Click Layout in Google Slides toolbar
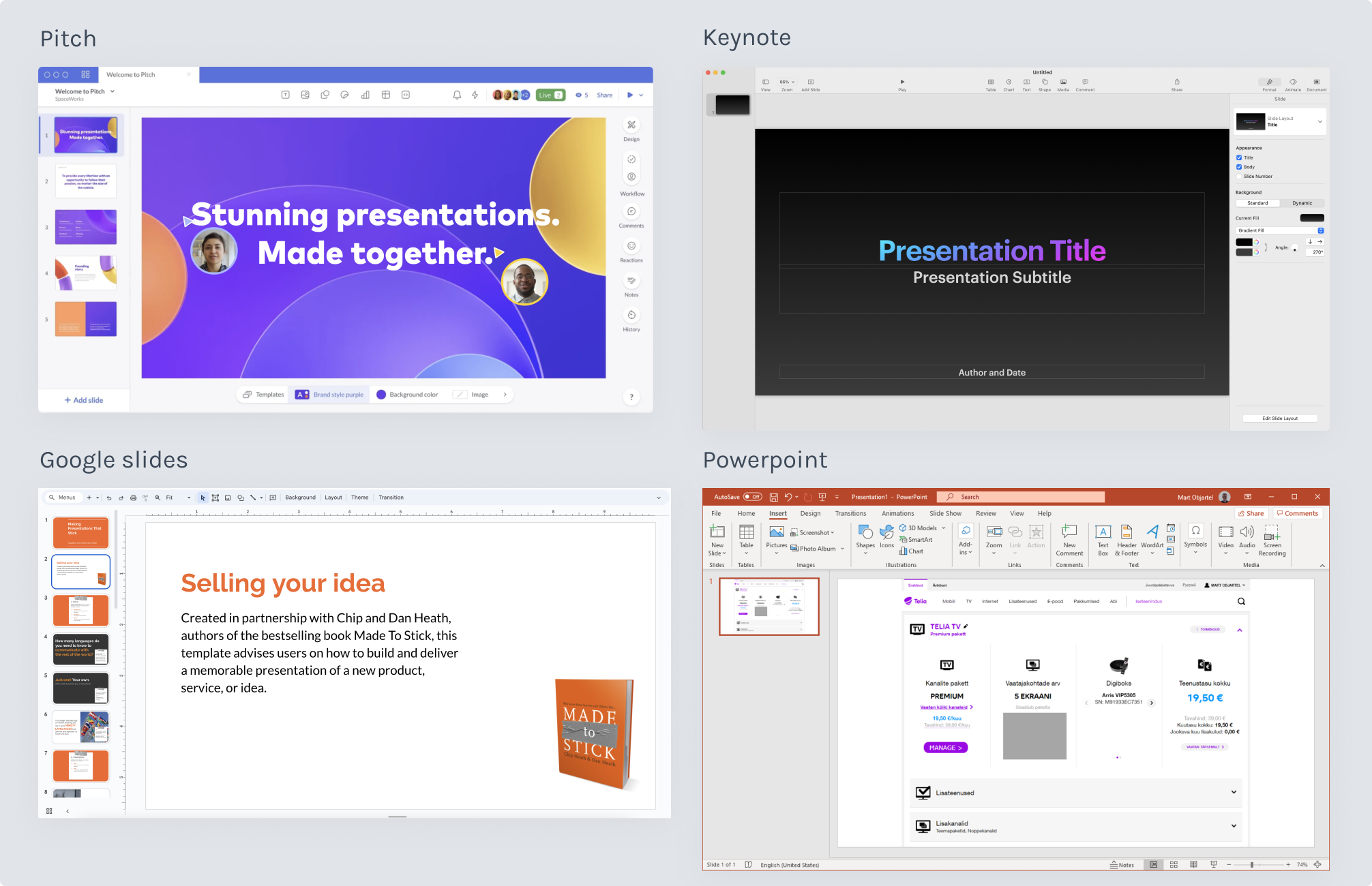The image size is (1372, 886). click(x=333, y=498)
